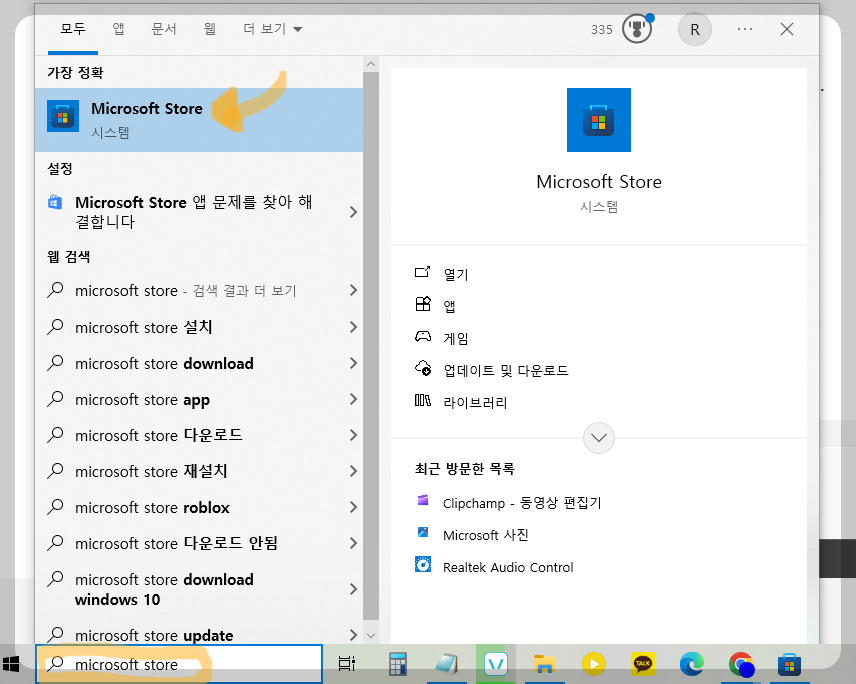The image size is (856, 684).
Task: Select the 앱 action in the preview pane
Action: point(435,305)
